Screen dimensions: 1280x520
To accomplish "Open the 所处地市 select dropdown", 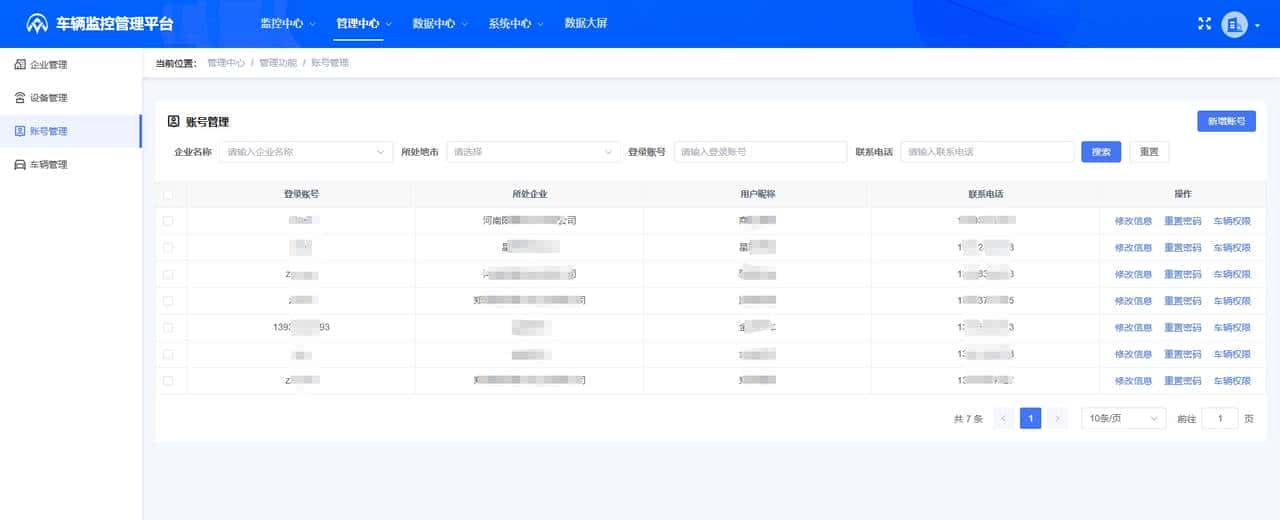I will pos(533,152).
